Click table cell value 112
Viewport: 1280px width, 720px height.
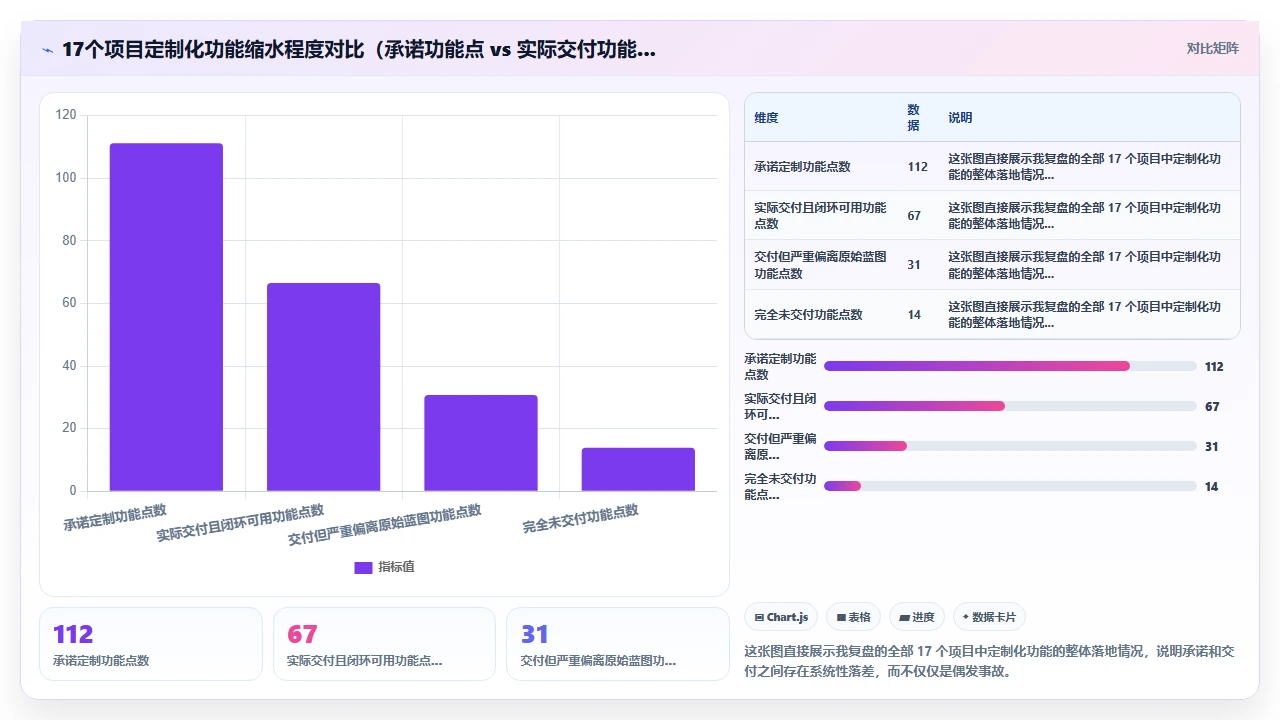pyautogui.click(x=917, y=167)
